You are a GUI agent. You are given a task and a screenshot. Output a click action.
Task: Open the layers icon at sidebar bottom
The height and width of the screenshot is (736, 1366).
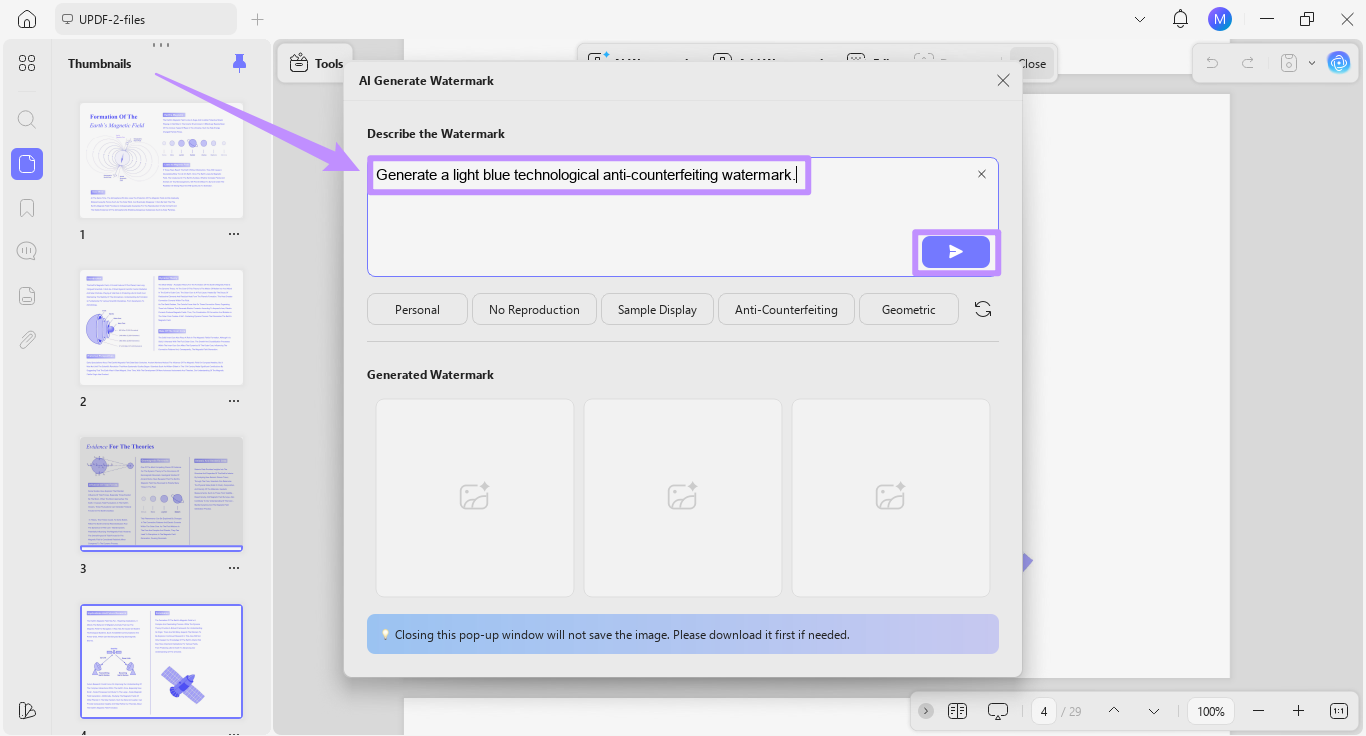click(27, 710)
